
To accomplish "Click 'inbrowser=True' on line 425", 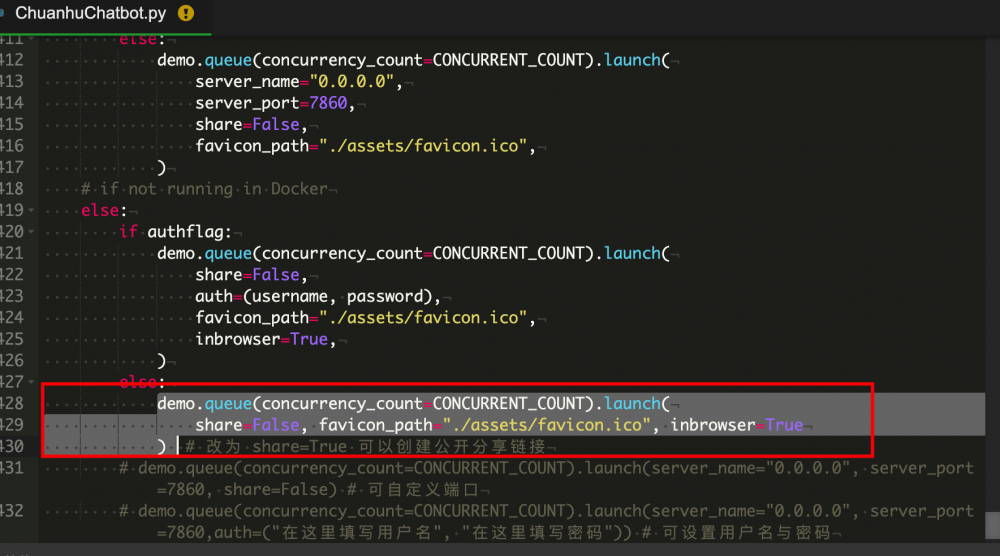I will click(x=262, y=339).
